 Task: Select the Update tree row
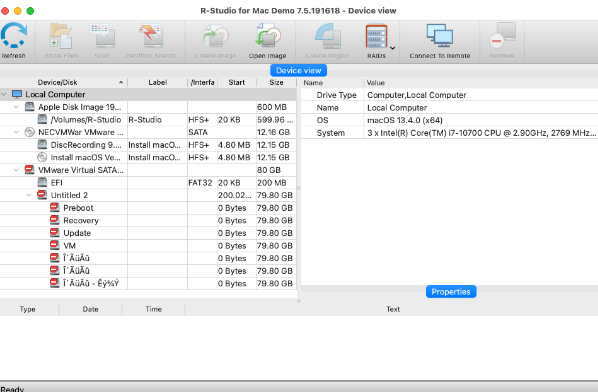point(148,233)
